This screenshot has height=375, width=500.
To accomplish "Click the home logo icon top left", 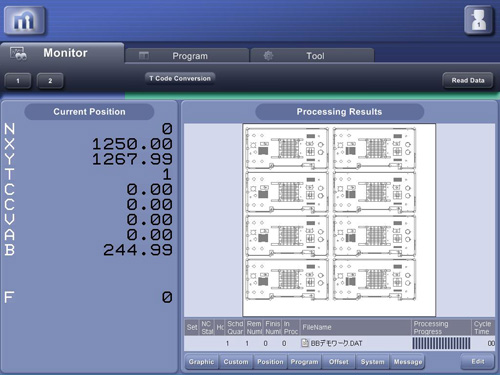I will point(25,21).
